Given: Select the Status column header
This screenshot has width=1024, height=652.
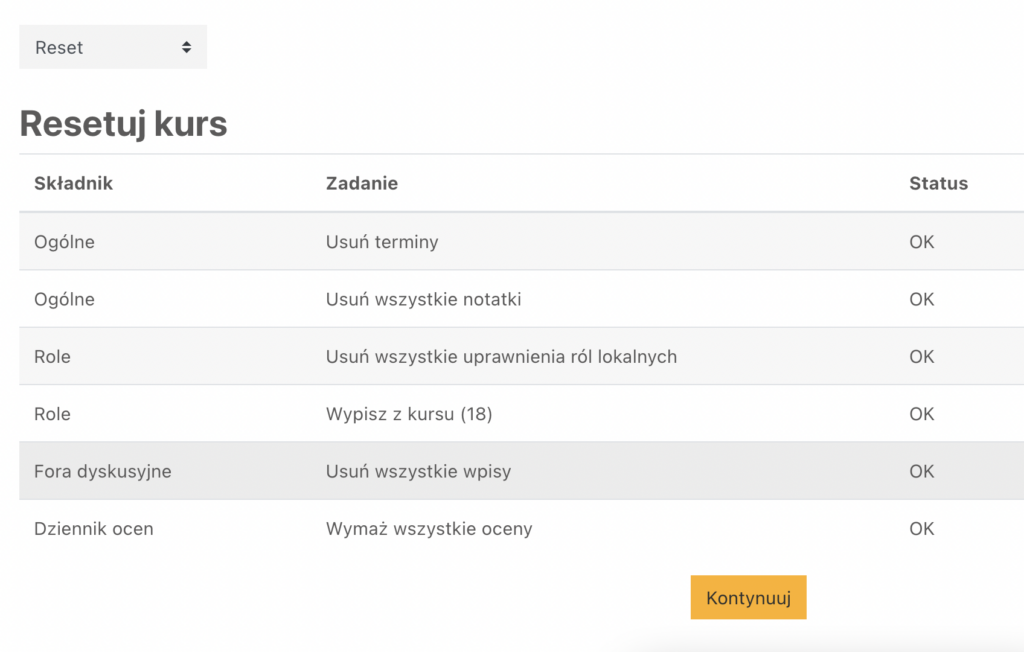Looking at the screenshot, I should coord(938,184).
